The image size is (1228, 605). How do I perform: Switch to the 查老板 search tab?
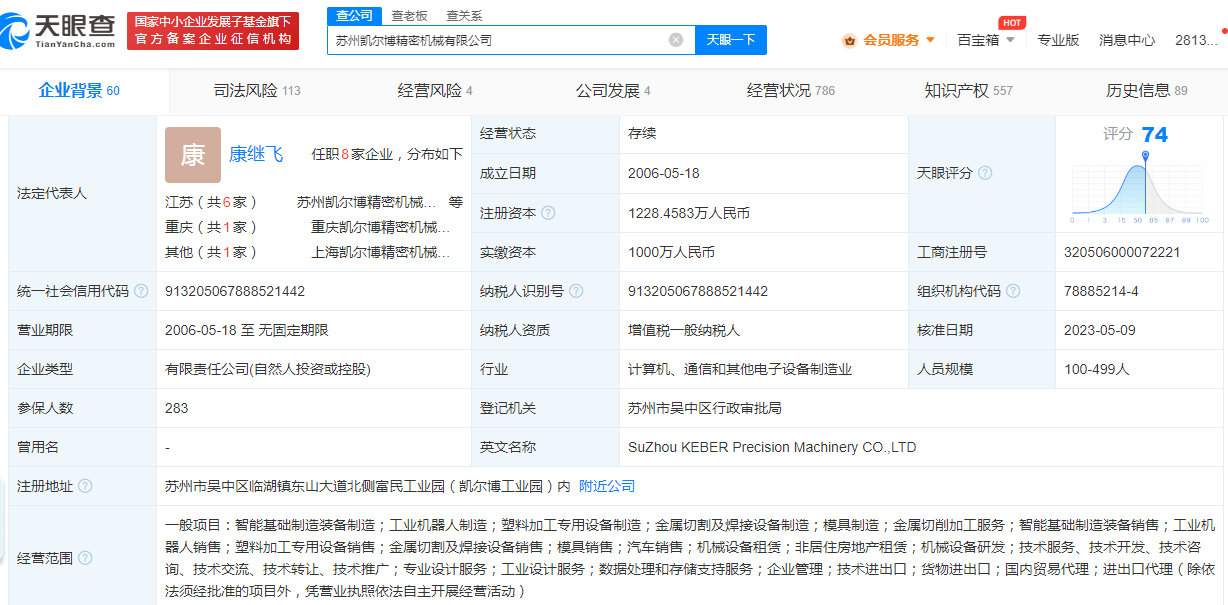(x=410, y=15)
